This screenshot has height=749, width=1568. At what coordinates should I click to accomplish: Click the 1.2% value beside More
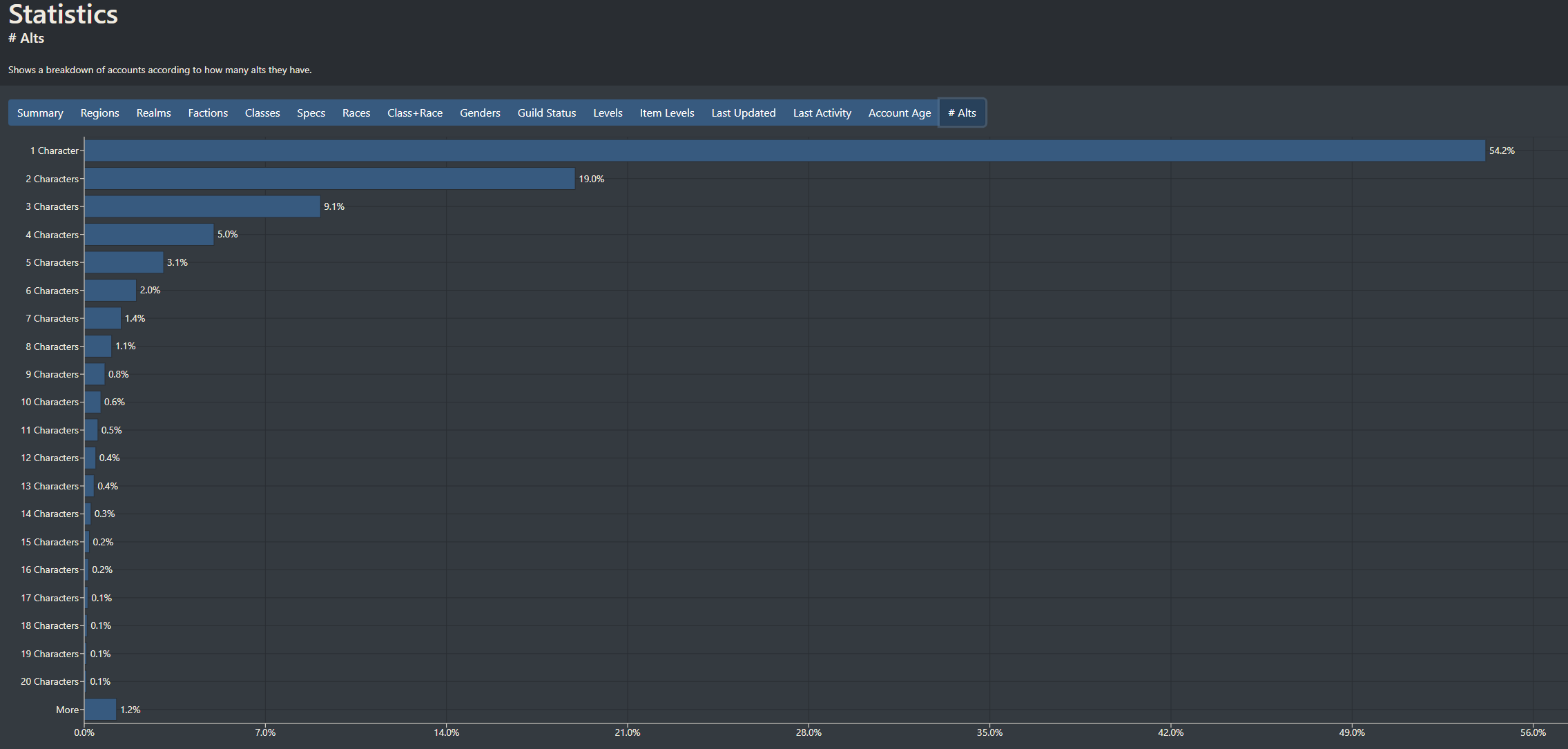[130, 710]
